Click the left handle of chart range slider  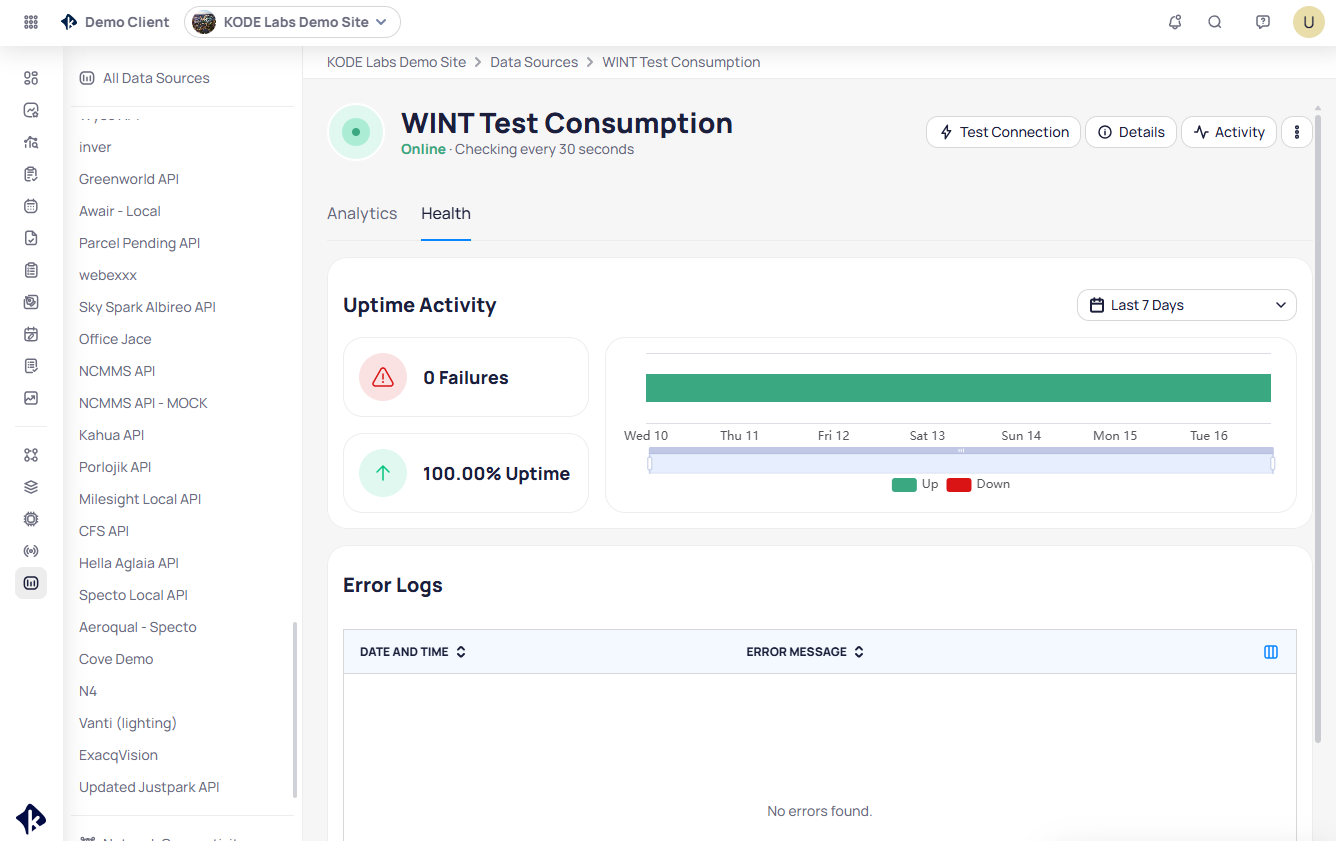649,463
